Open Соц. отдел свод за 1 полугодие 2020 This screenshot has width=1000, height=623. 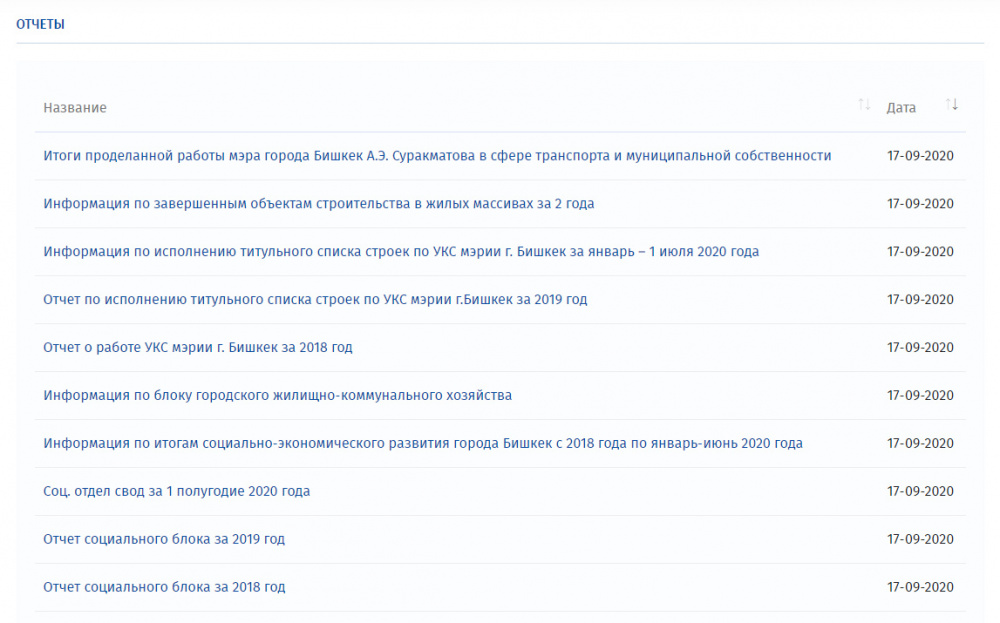[x=176, y=491]
